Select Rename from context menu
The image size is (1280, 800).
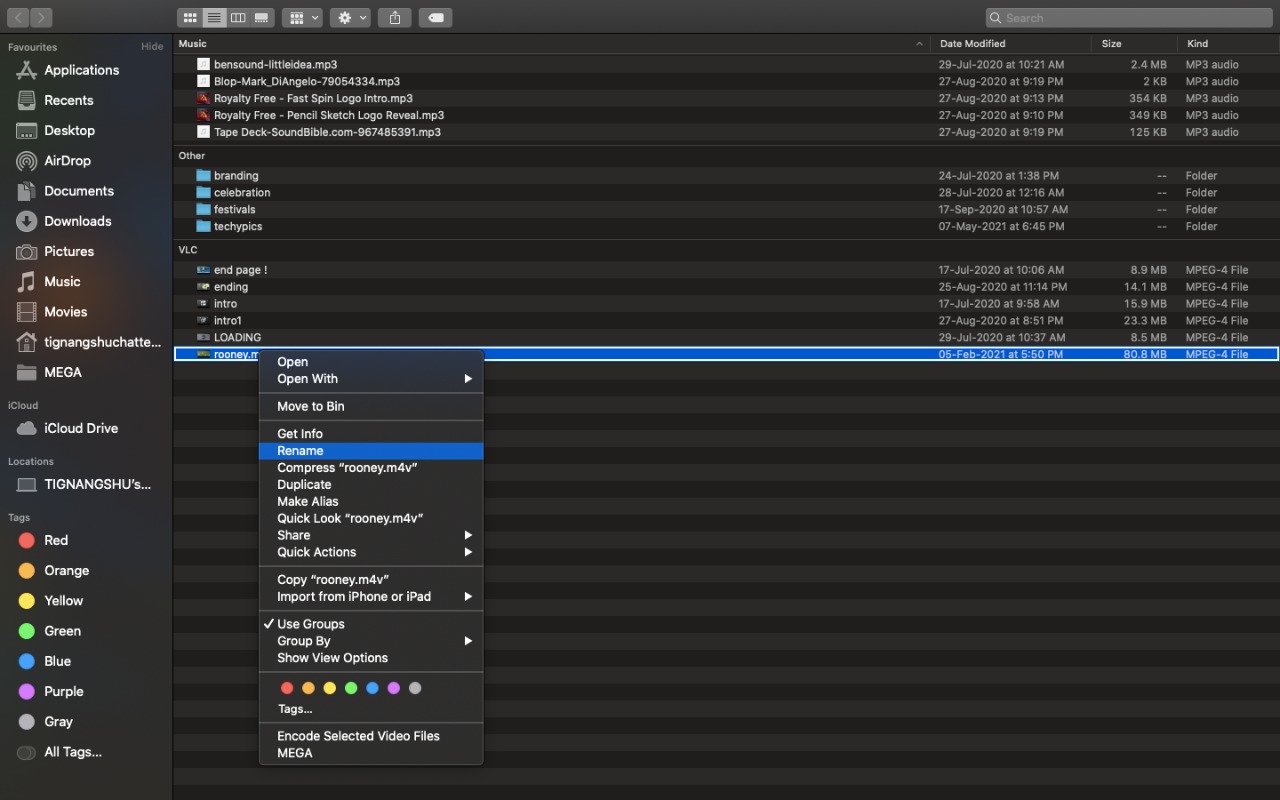(x=300, y=451)
